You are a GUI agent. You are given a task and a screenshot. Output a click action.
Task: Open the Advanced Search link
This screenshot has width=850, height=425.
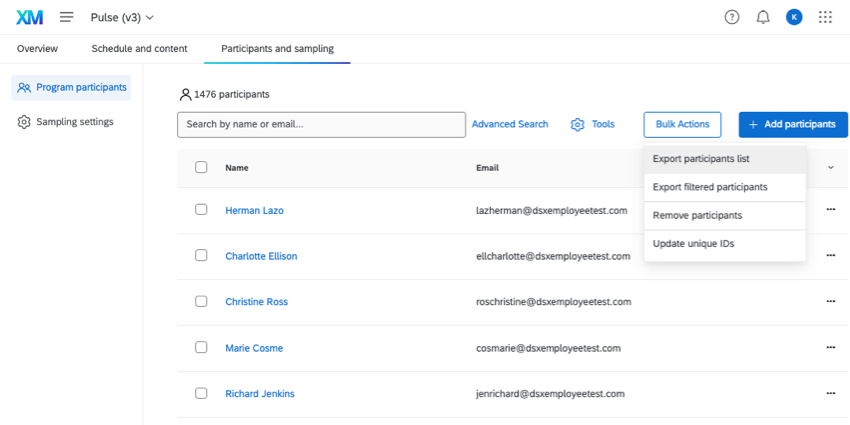[x=510, y=124]
